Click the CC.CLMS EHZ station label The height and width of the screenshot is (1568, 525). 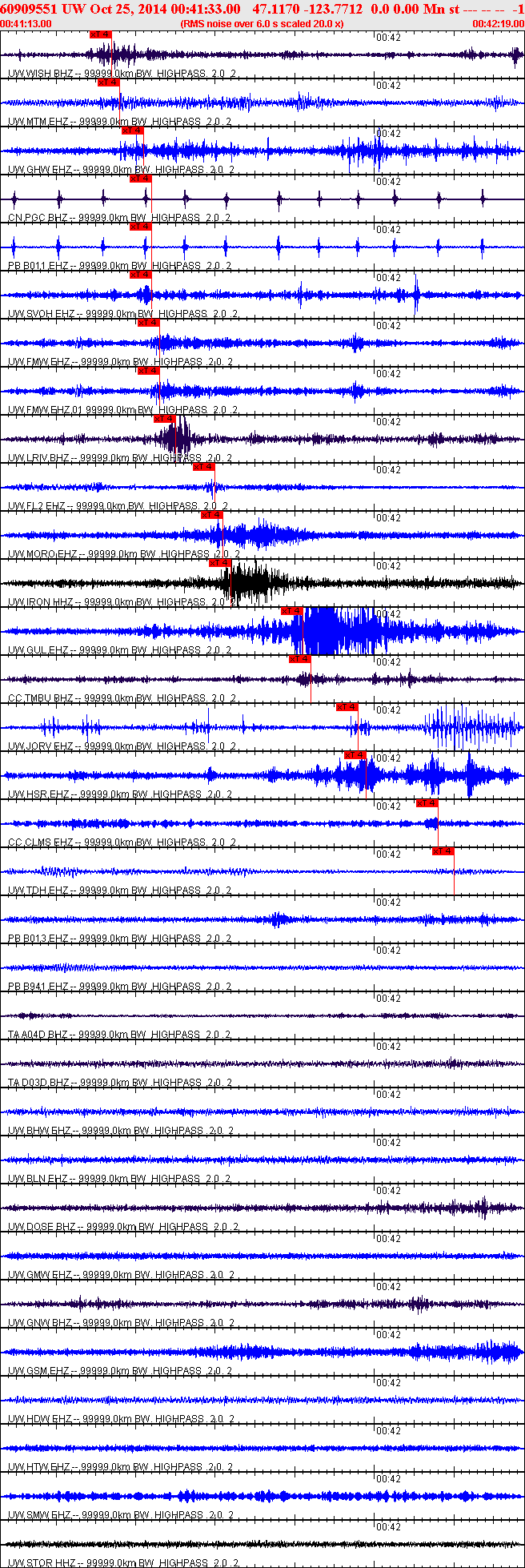point(122,842)
